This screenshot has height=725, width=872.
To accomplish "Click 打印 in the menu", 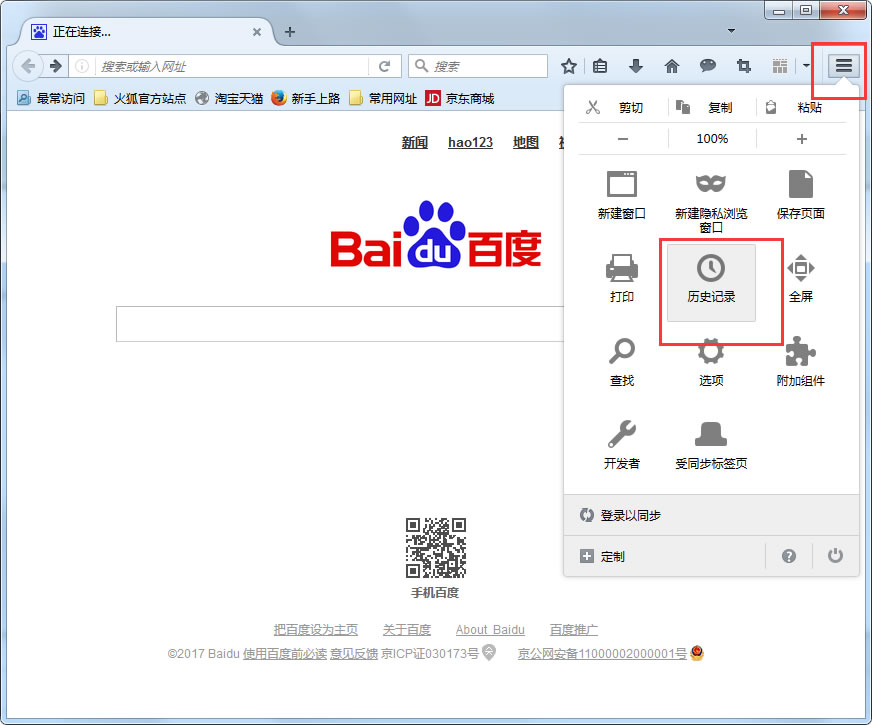I will tap(622, 279).
